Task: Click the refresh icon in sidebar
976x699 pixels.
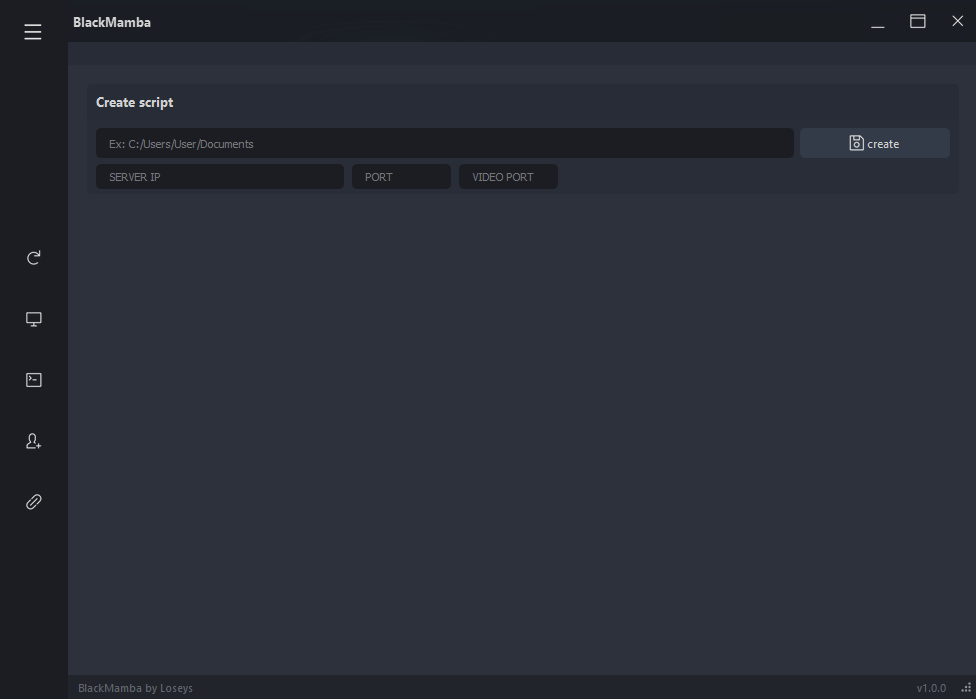Action: pos(34,258)
